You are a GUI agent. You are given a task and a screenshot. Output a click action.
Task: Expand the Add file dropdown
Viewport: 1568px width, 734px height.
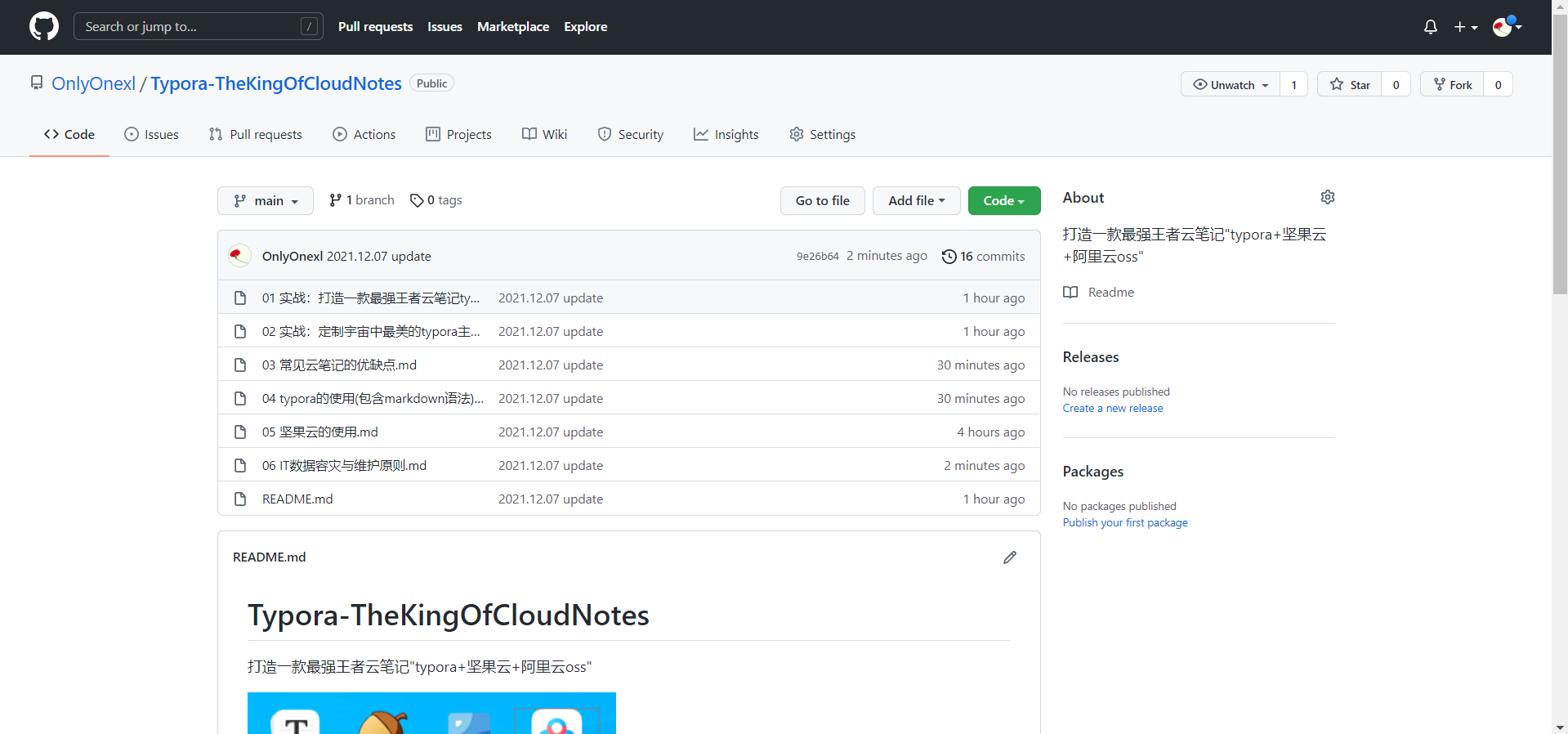pos(916,200)
